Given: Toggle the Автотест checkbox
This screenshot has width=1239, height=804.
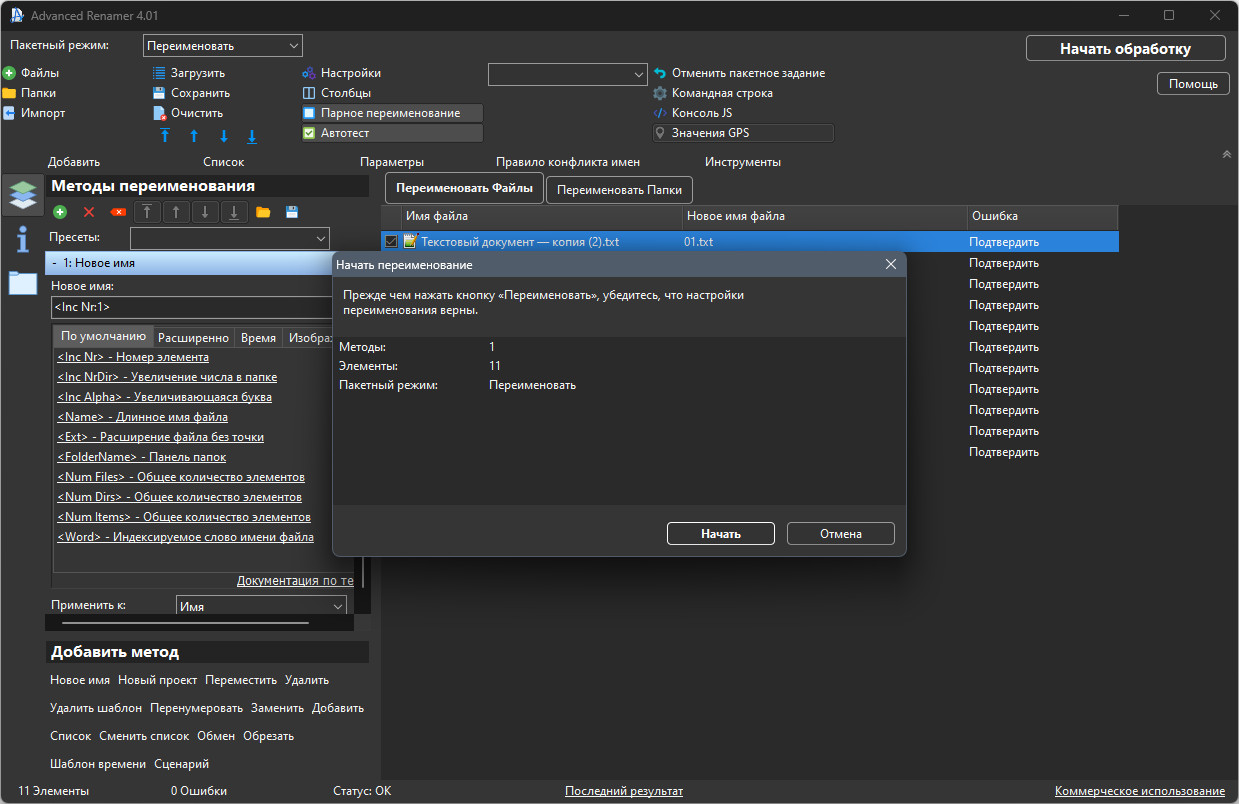Looking at the screenshot, I should coord(309,133).
